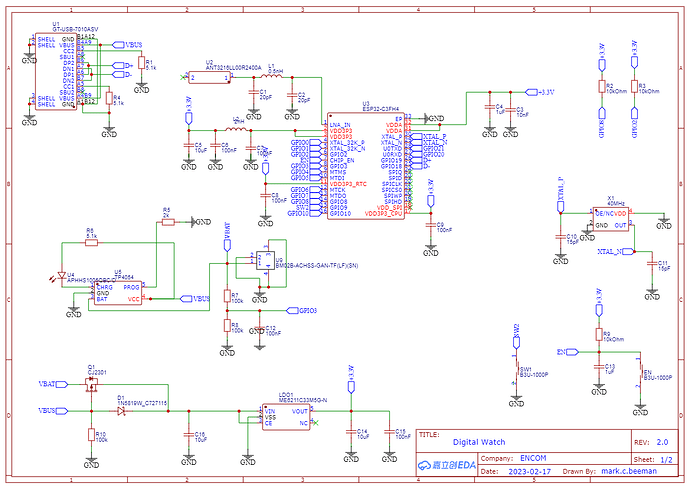This screenshot has height=488, width=690.
Task: Select the 40MHz crystal oscillator X1
Action: pos(610,219)
